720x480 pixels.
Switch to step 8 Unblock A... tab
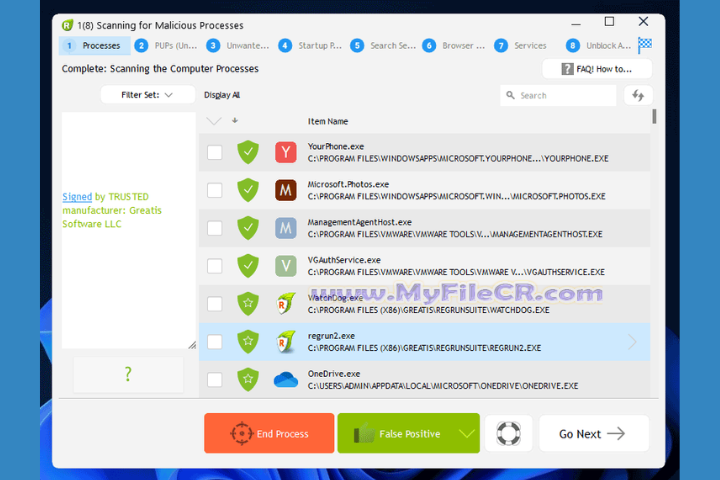(x=598, y=45)
